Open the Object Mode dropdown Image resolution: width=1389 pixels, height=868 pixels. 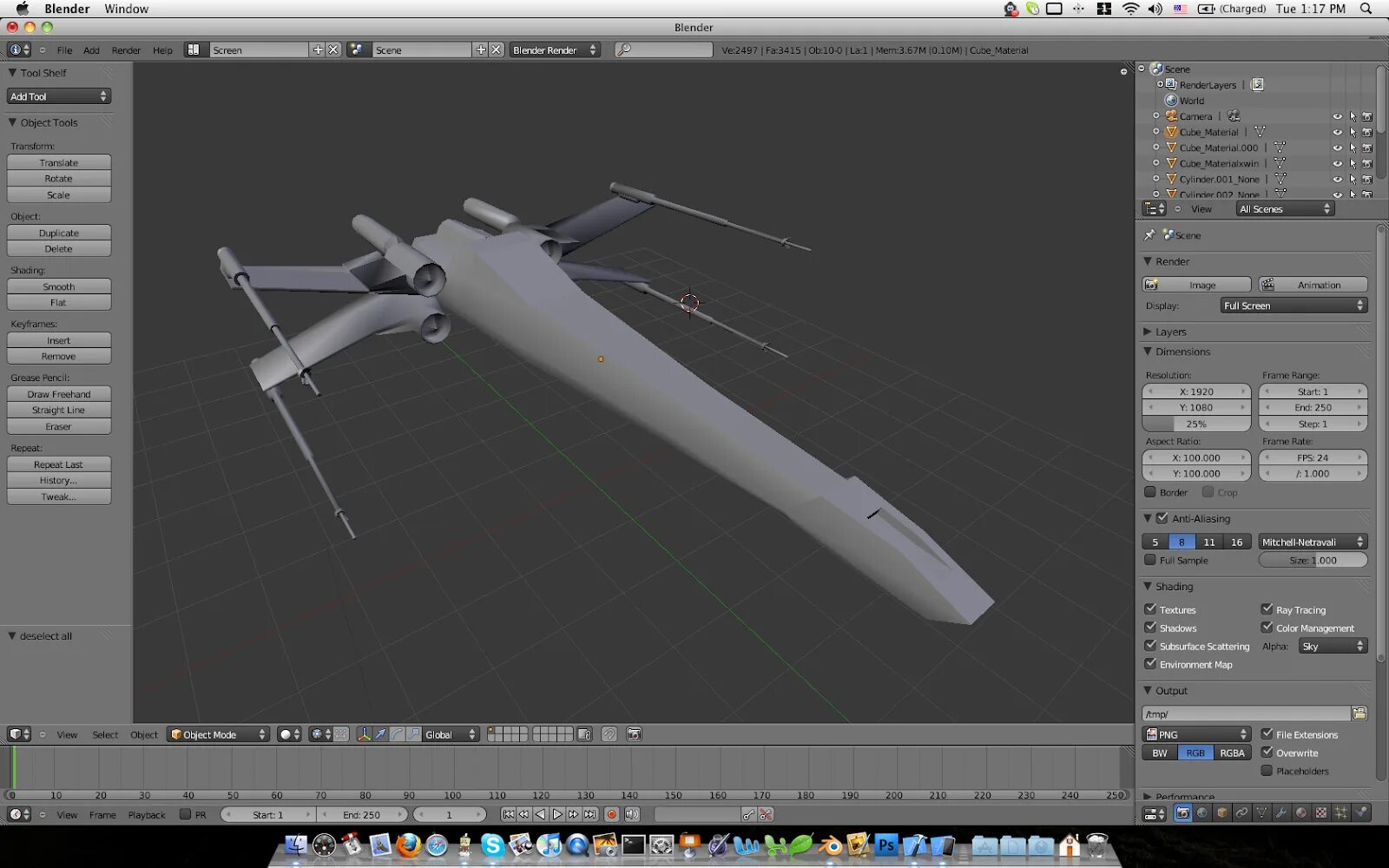pyautogui.click(x=218, y=734)
